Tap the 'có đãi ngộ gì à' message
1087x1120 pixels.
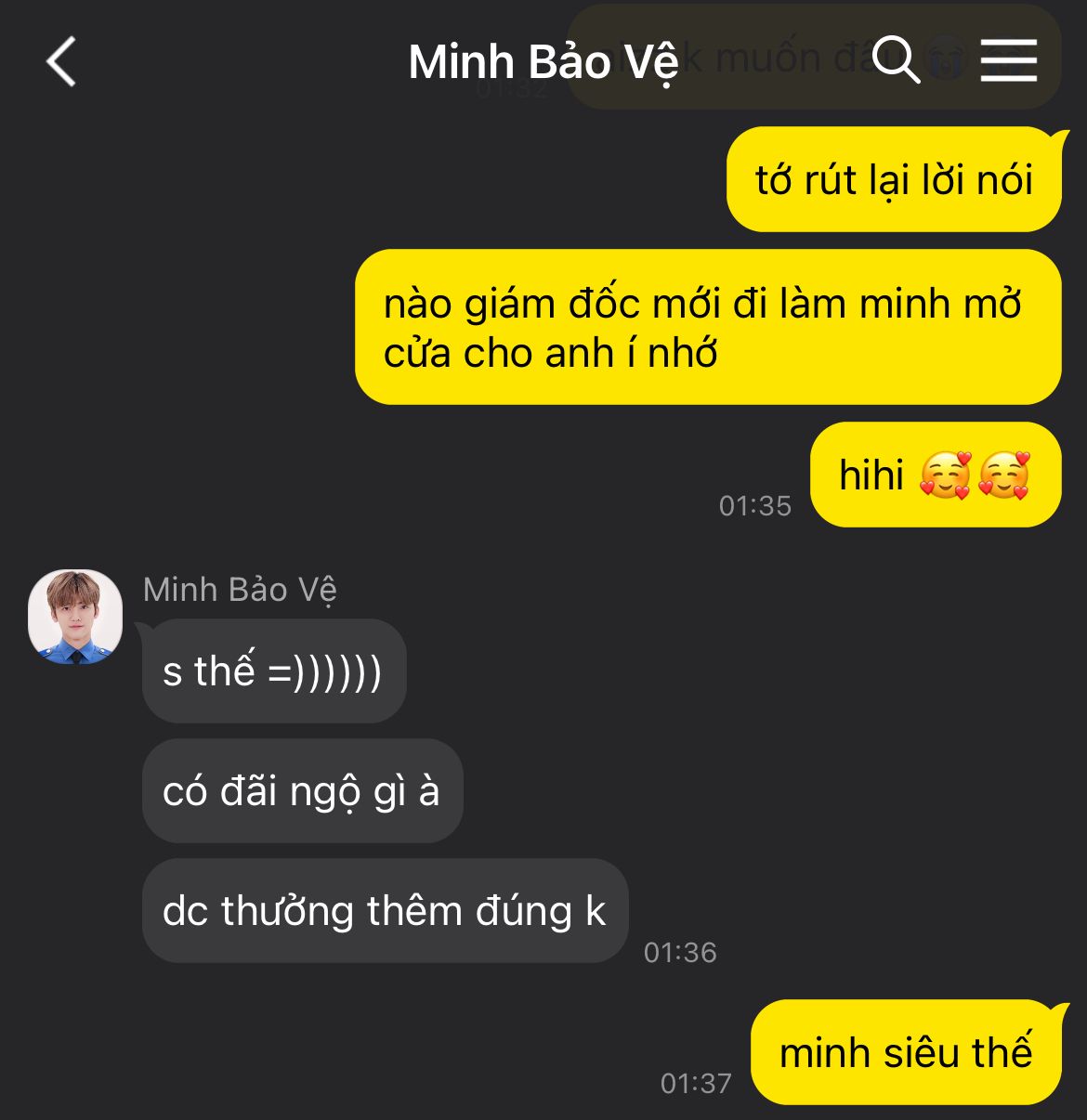pyautogui.click(x=302, y=790)
